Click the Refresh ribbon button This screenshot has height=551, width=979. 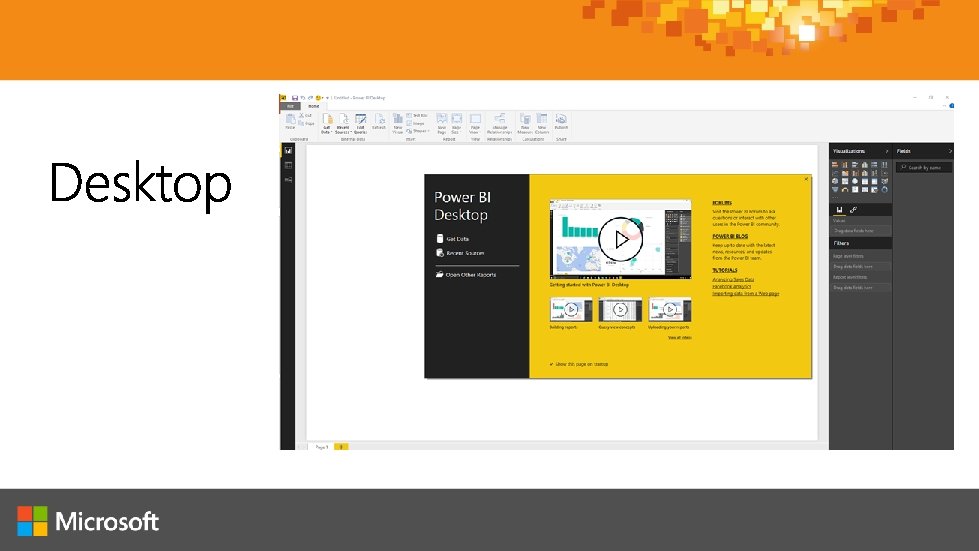[378, 122]
